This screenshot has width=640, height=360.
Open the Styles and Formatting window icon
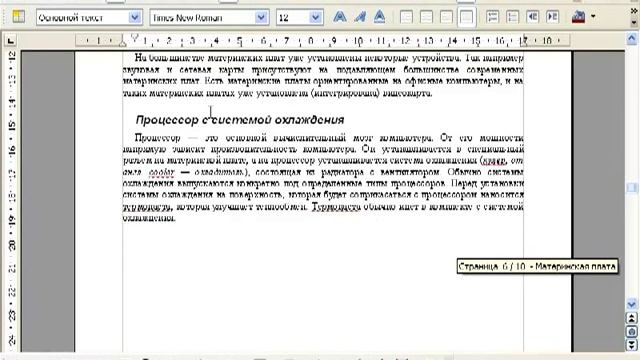(18, 17)
